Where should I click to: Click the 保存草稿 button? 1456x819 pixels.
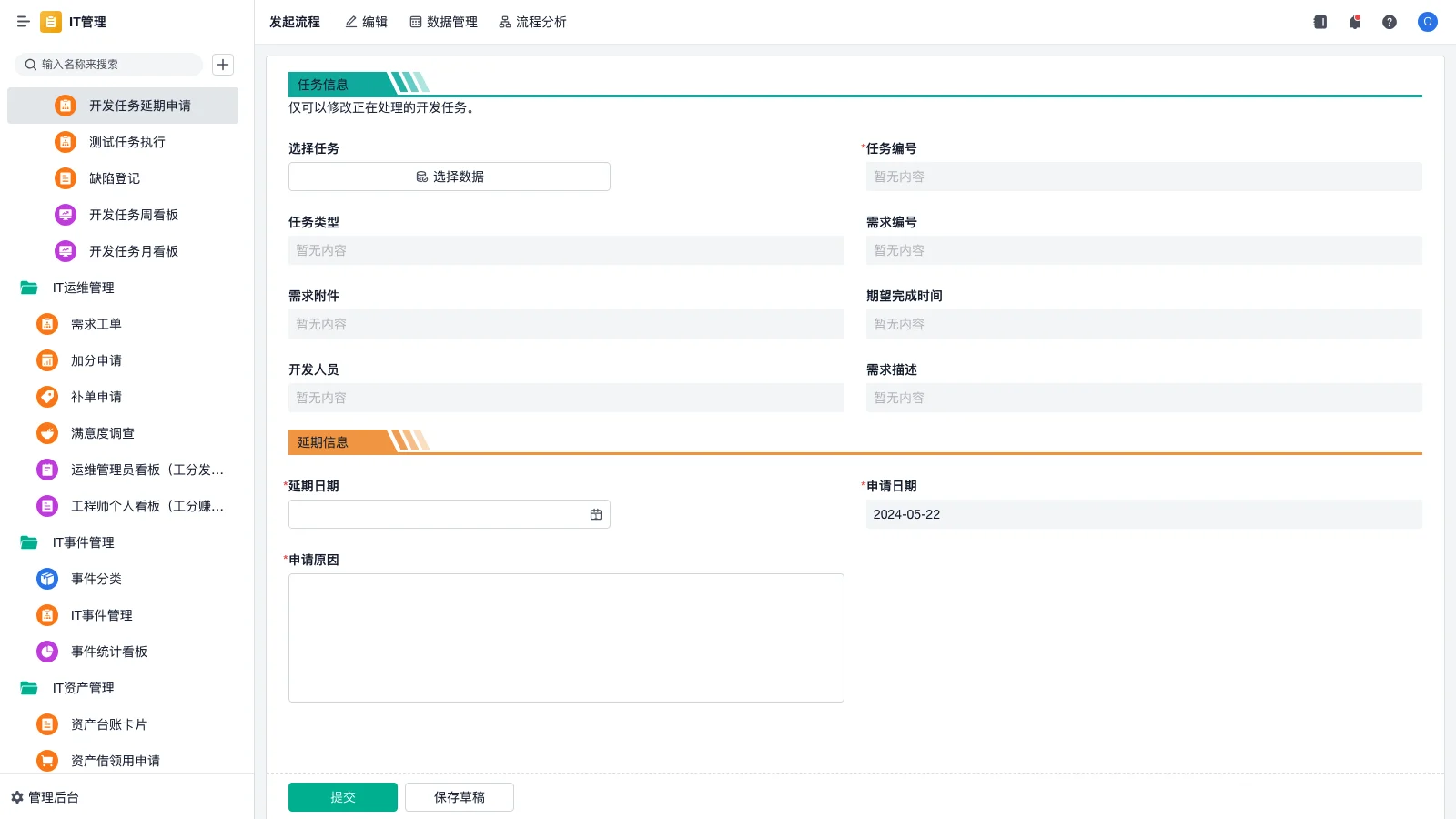pyautogui.click(x=460, y=797)
